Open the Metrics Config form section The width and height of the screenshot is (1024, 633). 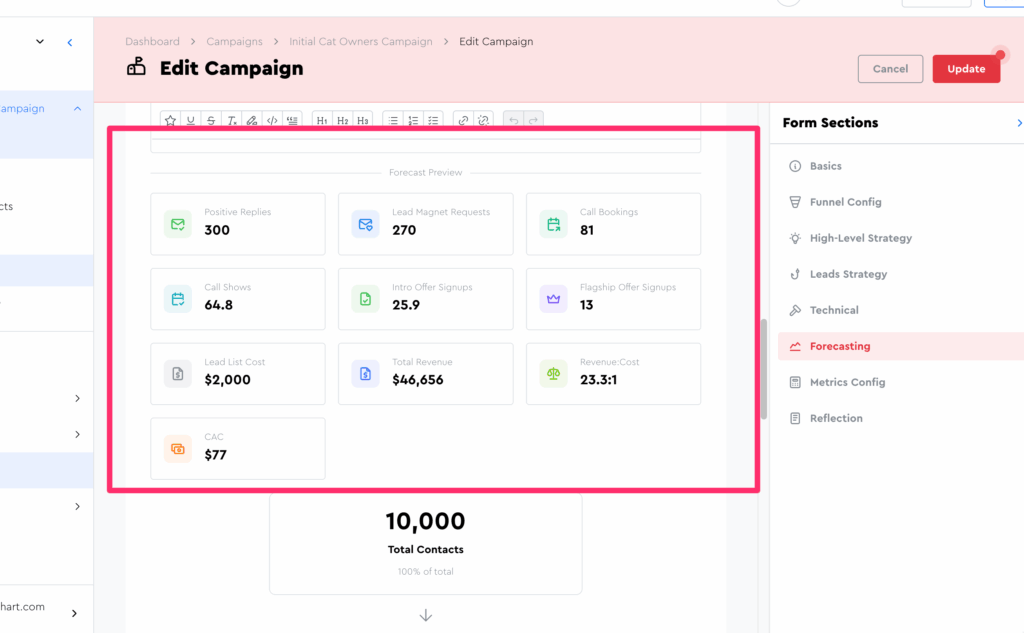tap(847, 382)
